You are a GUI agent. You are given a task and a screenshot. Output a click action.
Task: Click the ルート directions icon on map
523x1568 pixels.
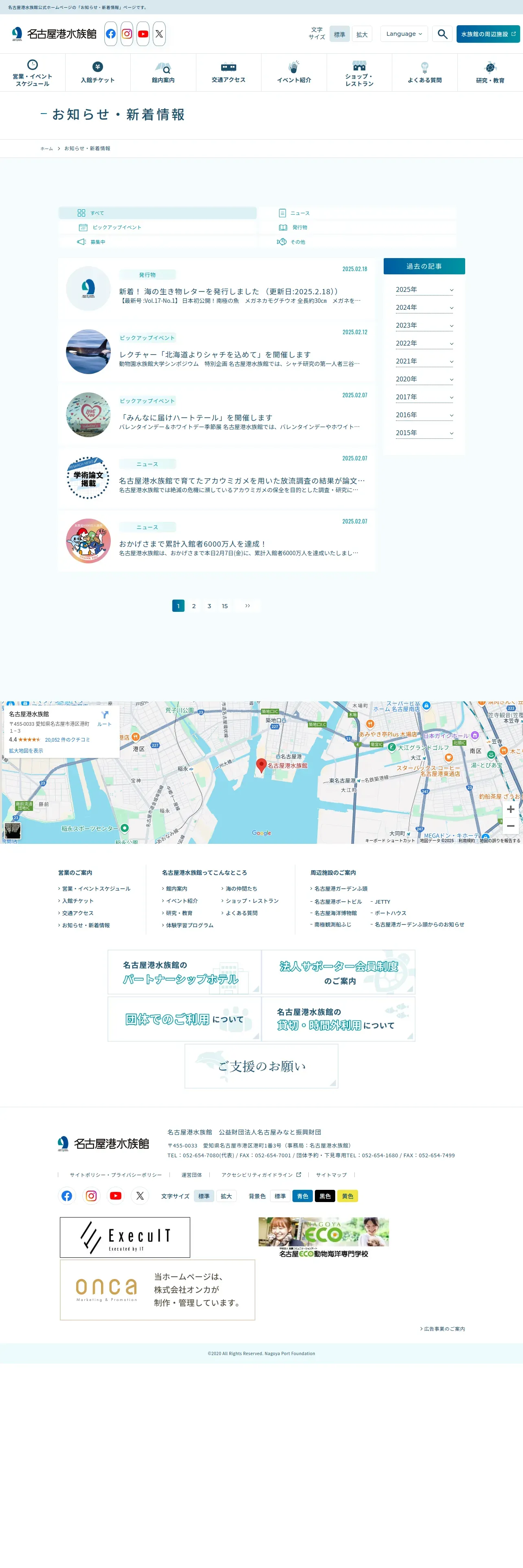[104, 718]
